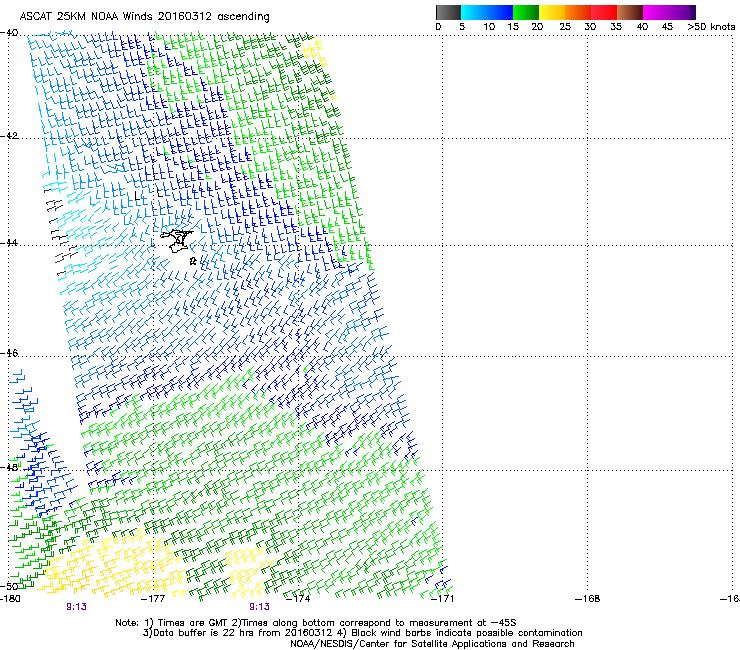
Task: Click the -180 longitude axis label
Action: point(10,599)
